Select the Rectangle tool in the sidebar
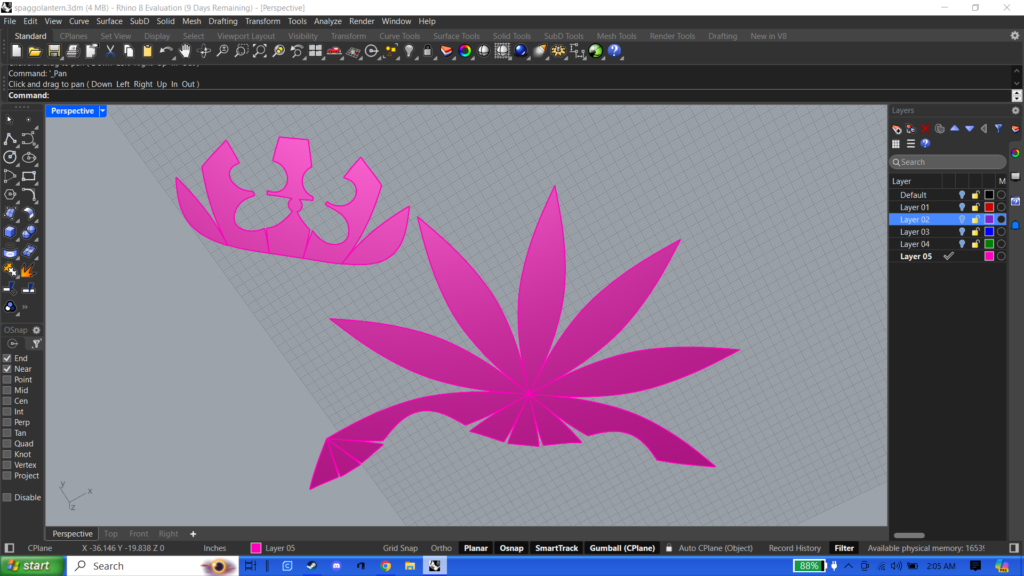The width and height of the screenshot is (1024, 576). point(29,176)
